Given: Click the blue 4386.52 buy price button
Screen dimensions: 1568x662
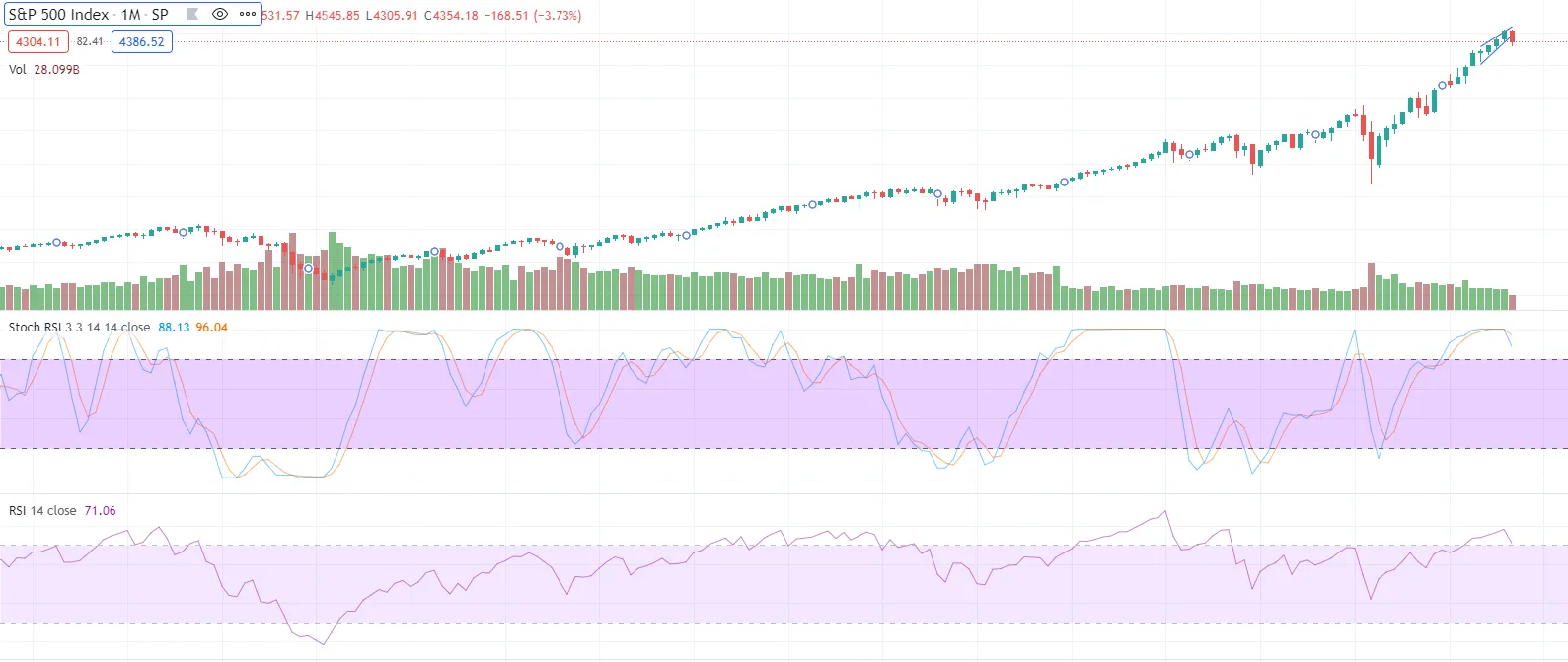Looking at the screenshot, I should 142,41.
